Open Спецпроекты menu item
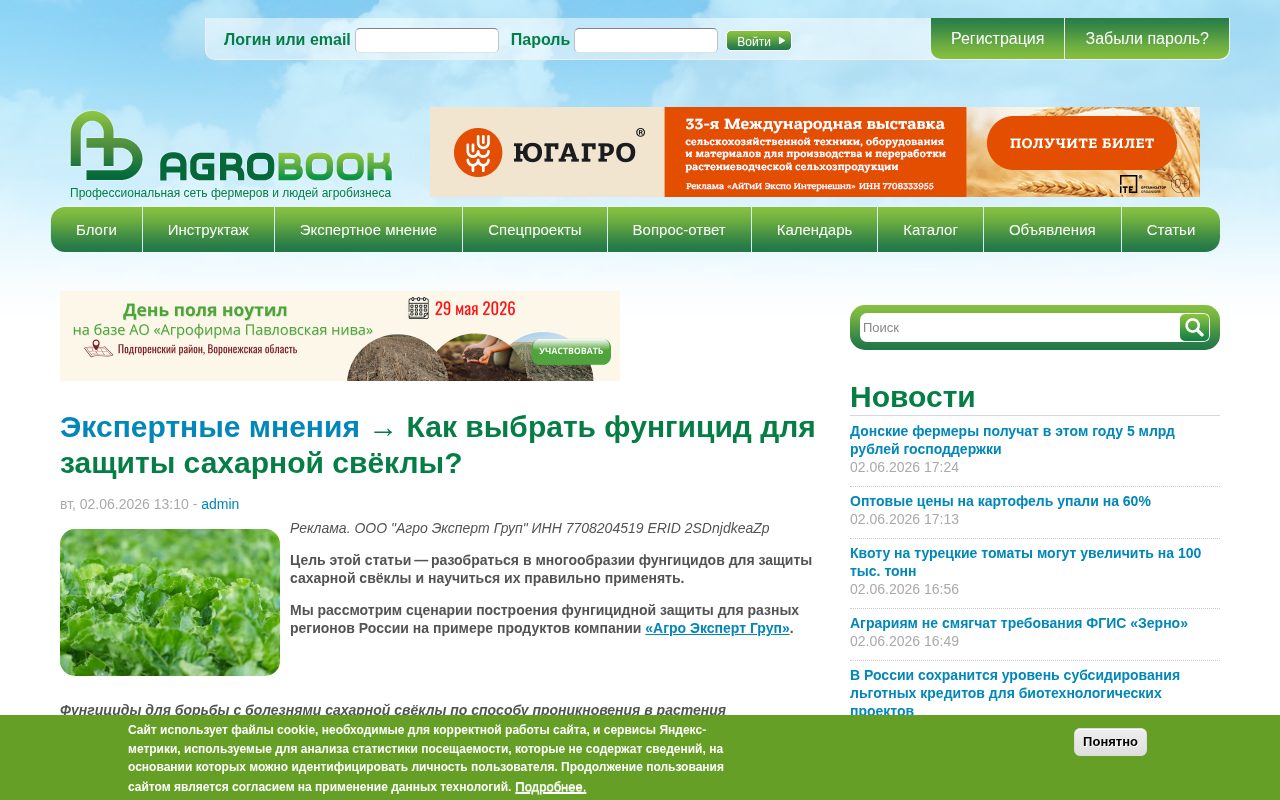Screen dimensions: 1280x800 [535, 230]
